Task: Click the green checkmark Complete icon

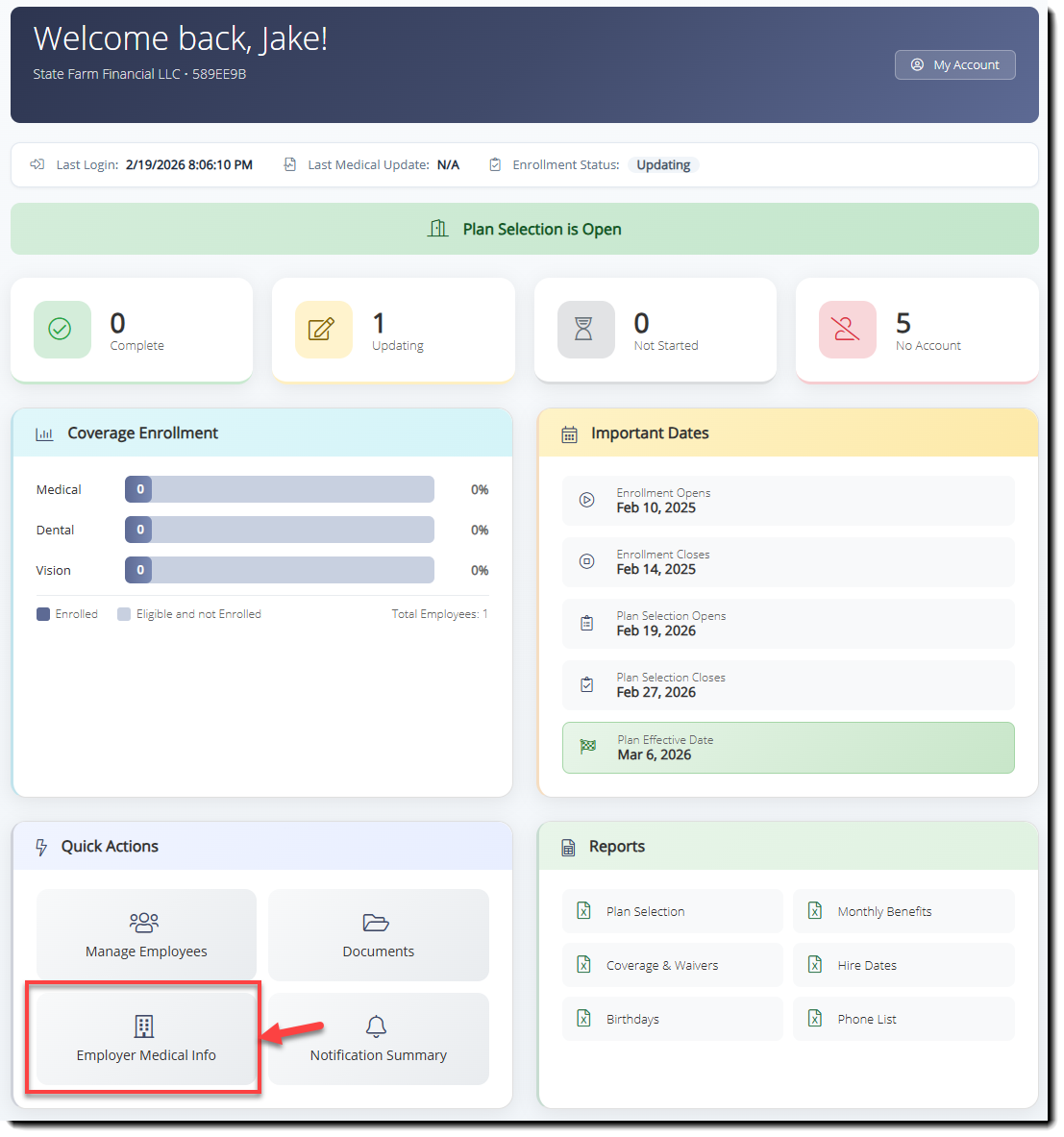Action: click(62, 330)
